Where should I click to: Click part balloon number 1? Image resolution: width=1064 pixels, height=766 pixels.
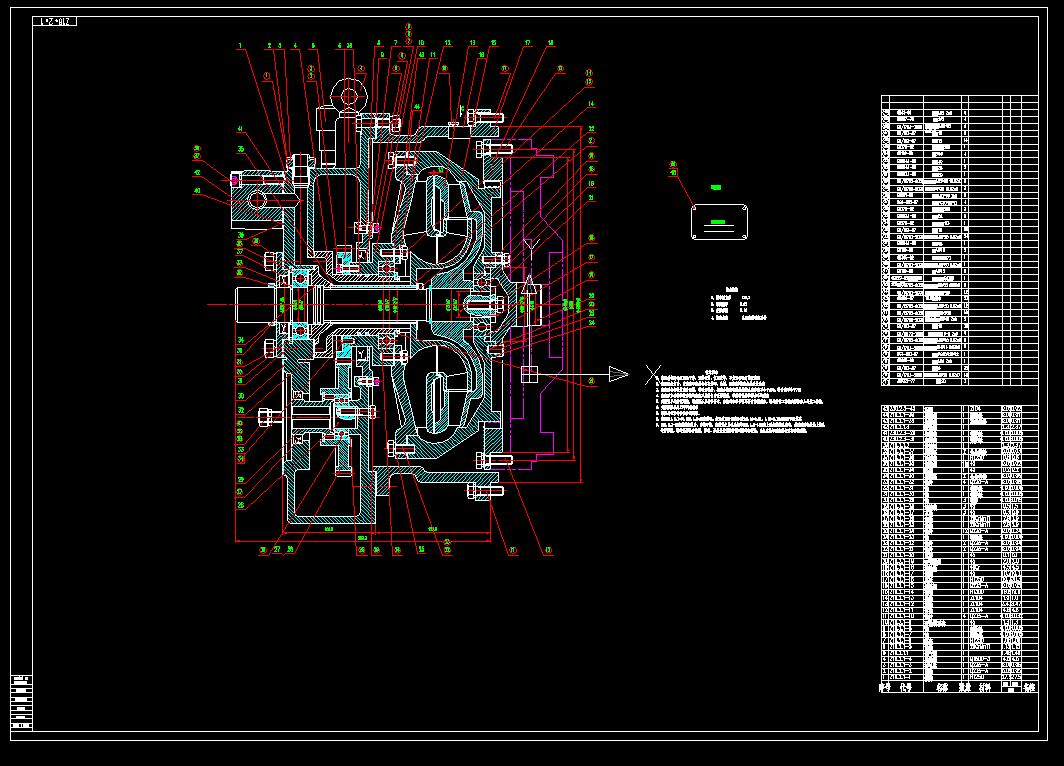coord(240,46)
